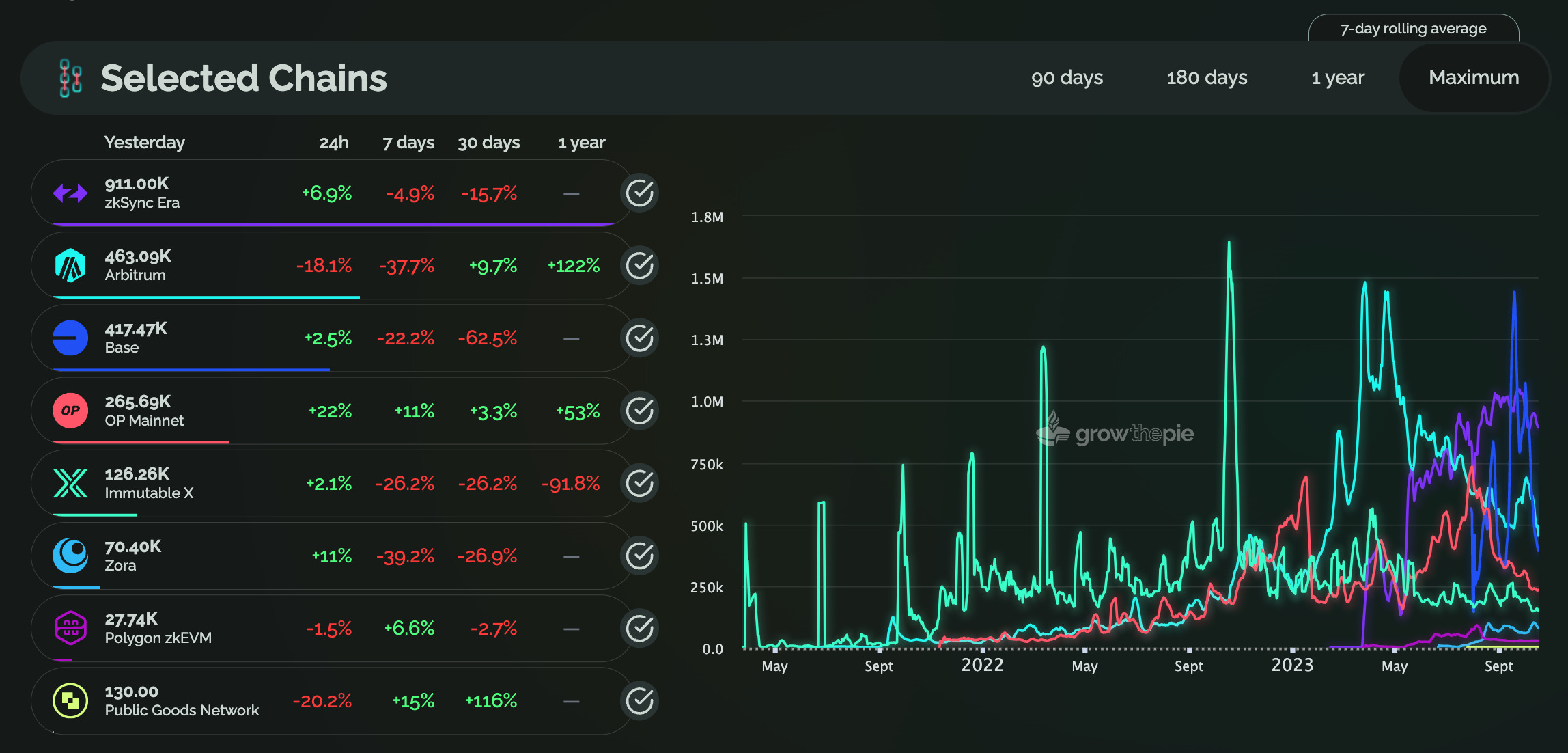Click Arbitrum's +122% yearly change
This screenshot has width=1568, height=753.
click(x=574, y=266)
